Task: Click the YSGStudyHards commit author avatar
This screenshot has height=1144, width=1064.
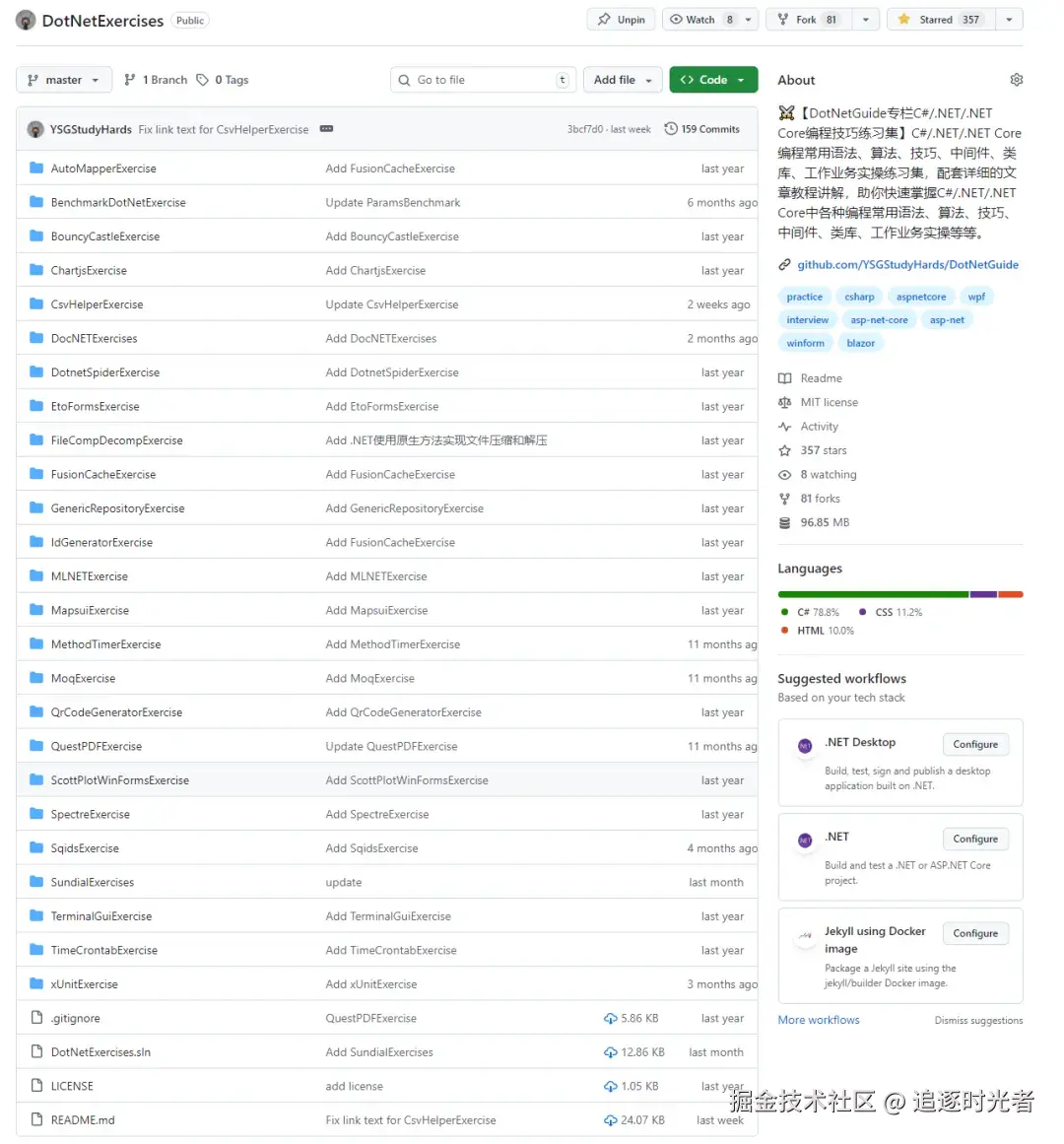Action: pyautogui.click(x=35, y=129)
